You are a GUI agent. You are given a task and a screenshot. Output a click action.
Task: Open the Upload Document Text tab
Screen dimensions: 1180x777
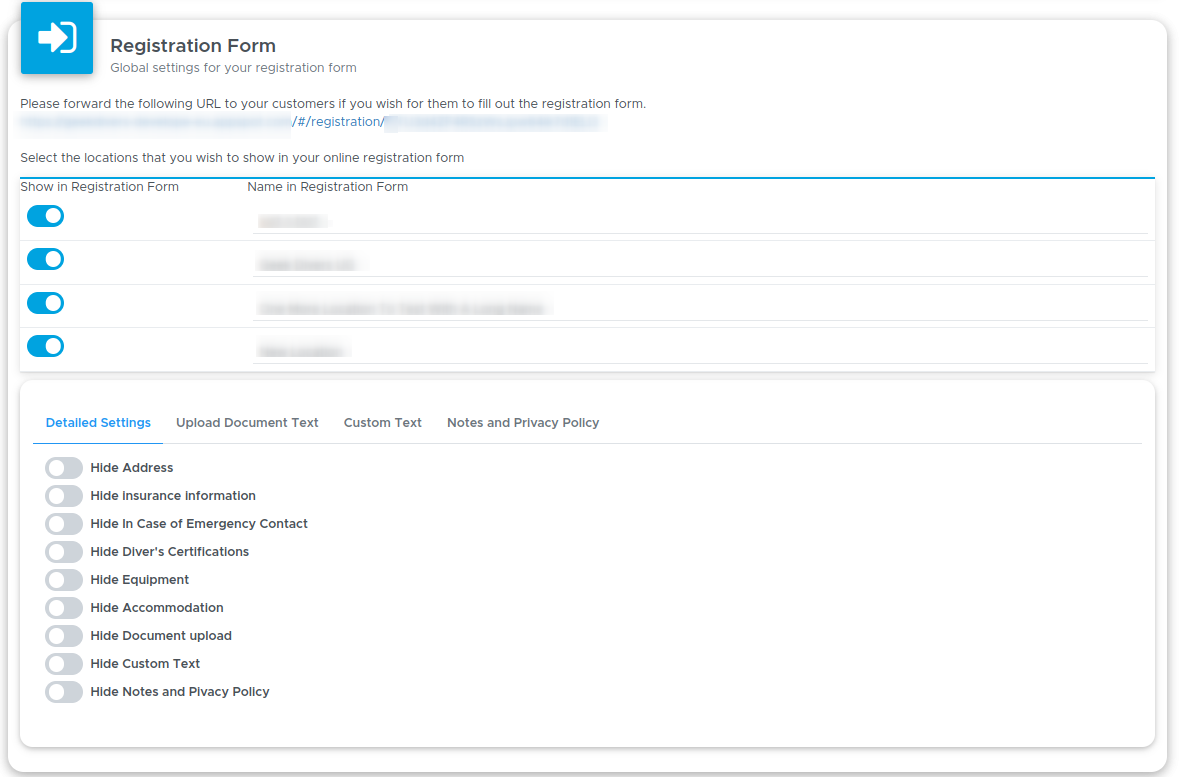[x=247, y=423]
